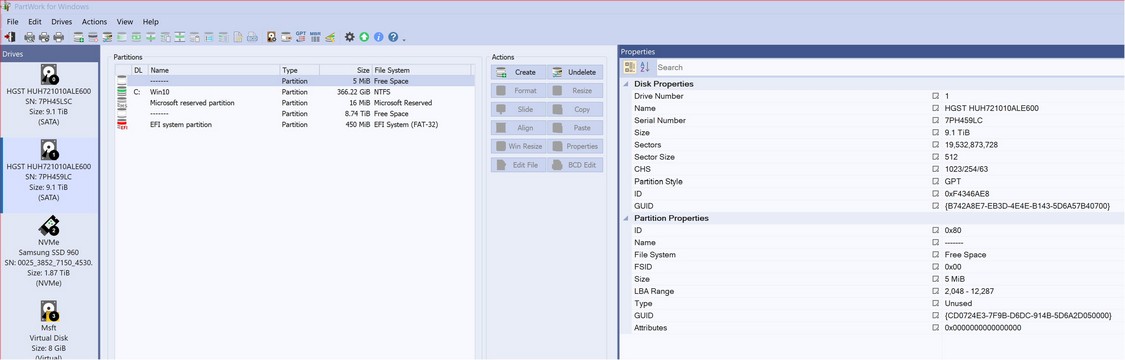
Task: Sort partitions by the Name column header
Action: point(213,70)
